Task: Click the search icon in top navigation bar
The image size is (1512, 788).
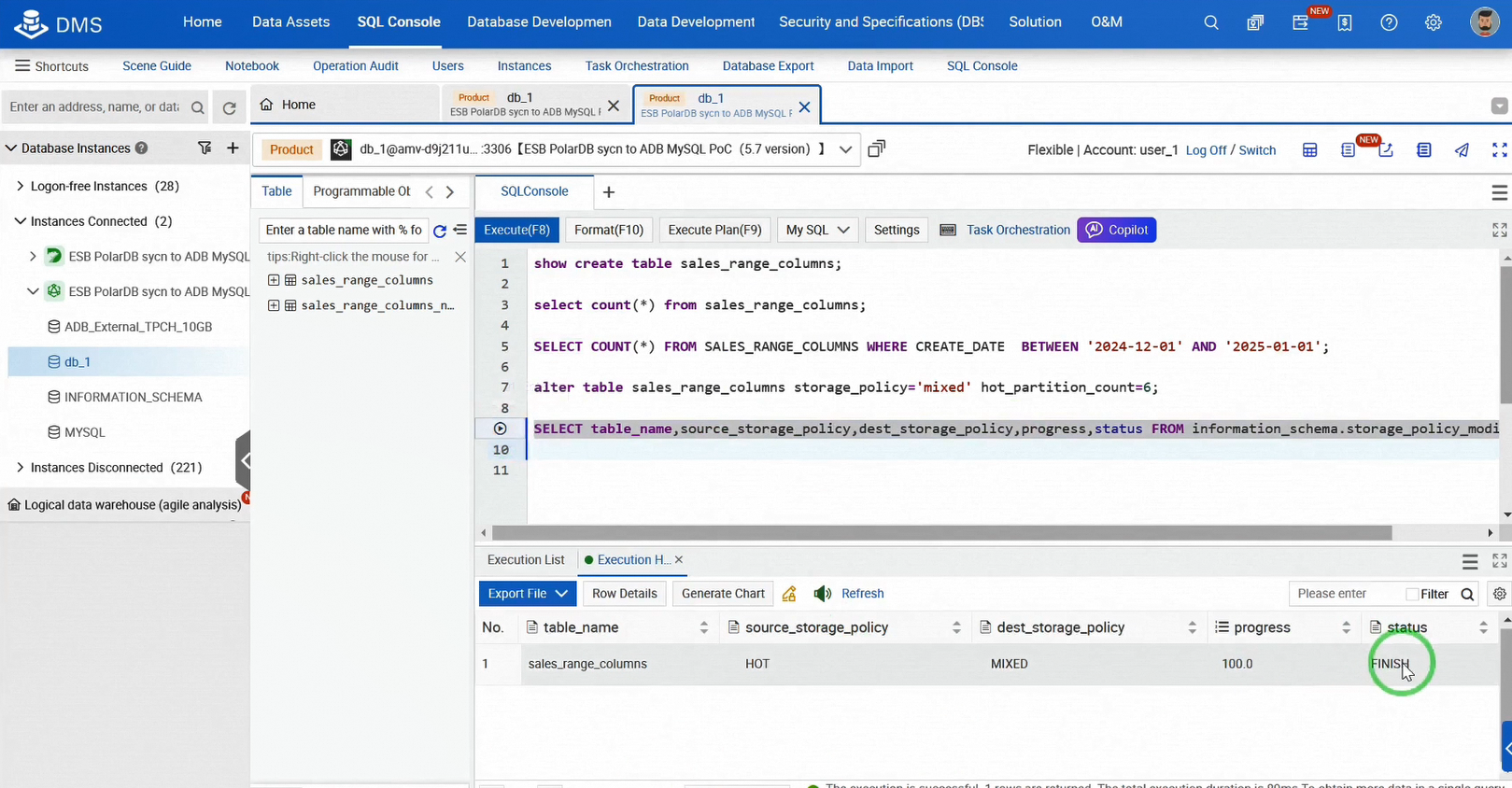Action: coord(1210,22)
